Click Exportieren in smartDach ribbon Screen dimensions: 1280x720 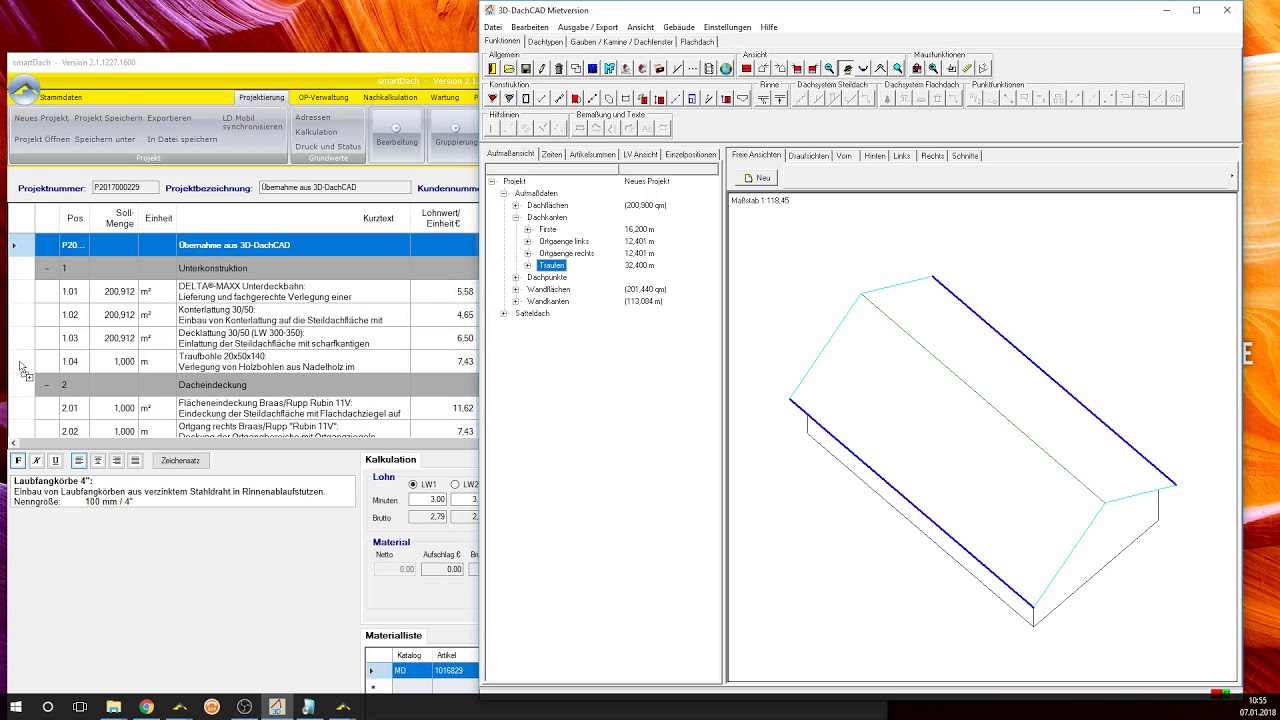[x=169, y=118]
